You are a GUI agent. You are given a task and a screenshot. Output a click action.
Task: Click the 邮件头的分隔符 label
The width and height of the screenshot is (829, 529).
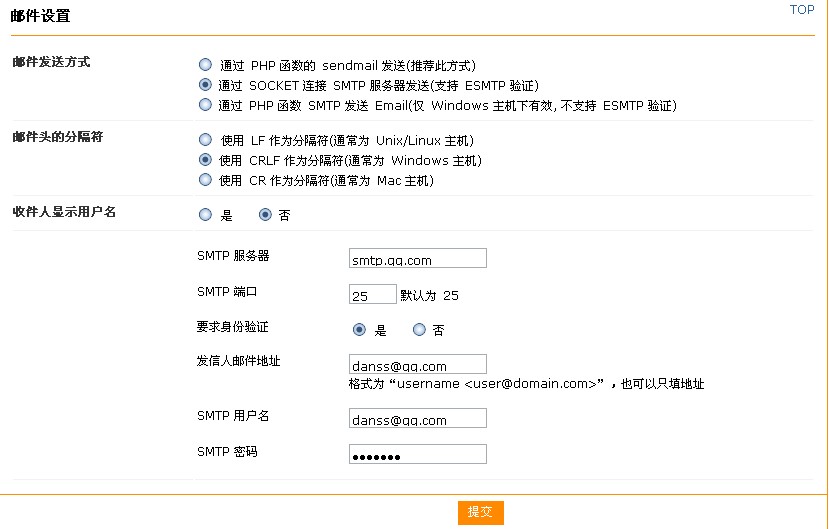(x=58, y=137)
